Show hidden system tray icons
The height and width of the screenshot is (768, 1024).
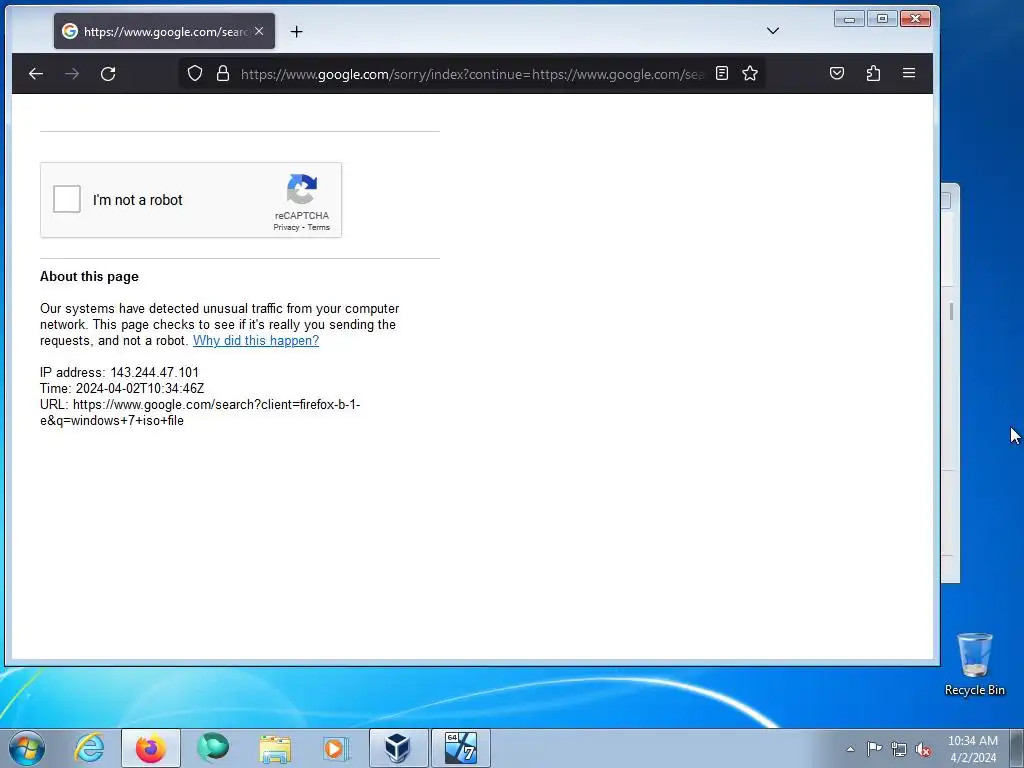coord(850,749)
